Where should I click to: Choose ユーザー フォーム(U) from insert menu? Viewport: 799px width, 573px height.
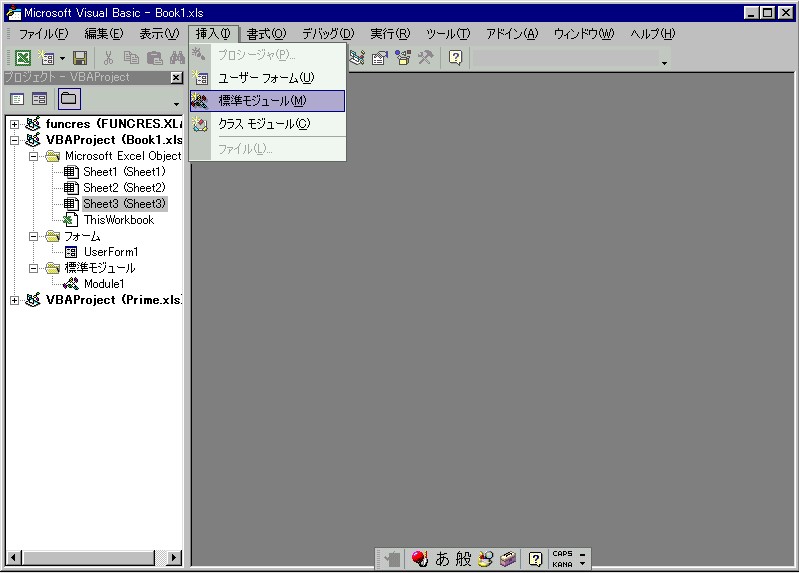(x=268, y=78)
